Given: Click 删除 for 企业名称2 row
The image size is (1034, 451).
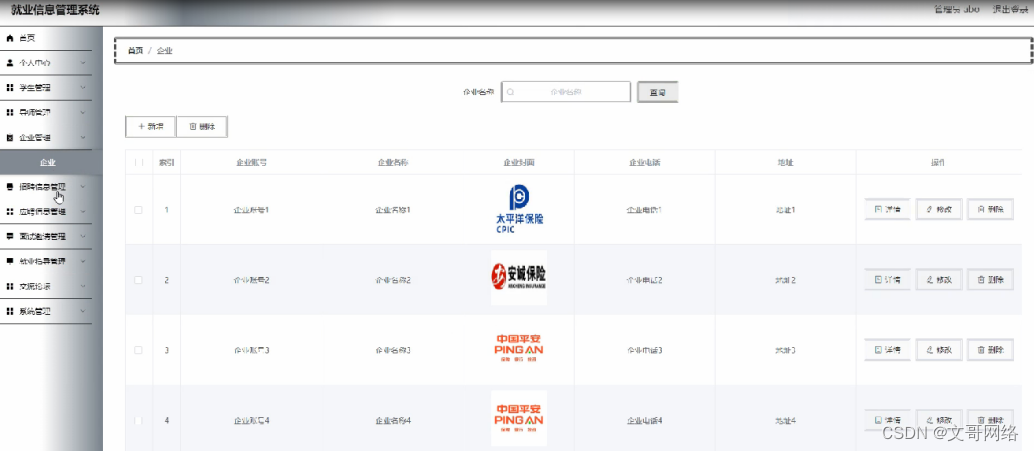Looking at the screenshot, I should coord(990,280).
